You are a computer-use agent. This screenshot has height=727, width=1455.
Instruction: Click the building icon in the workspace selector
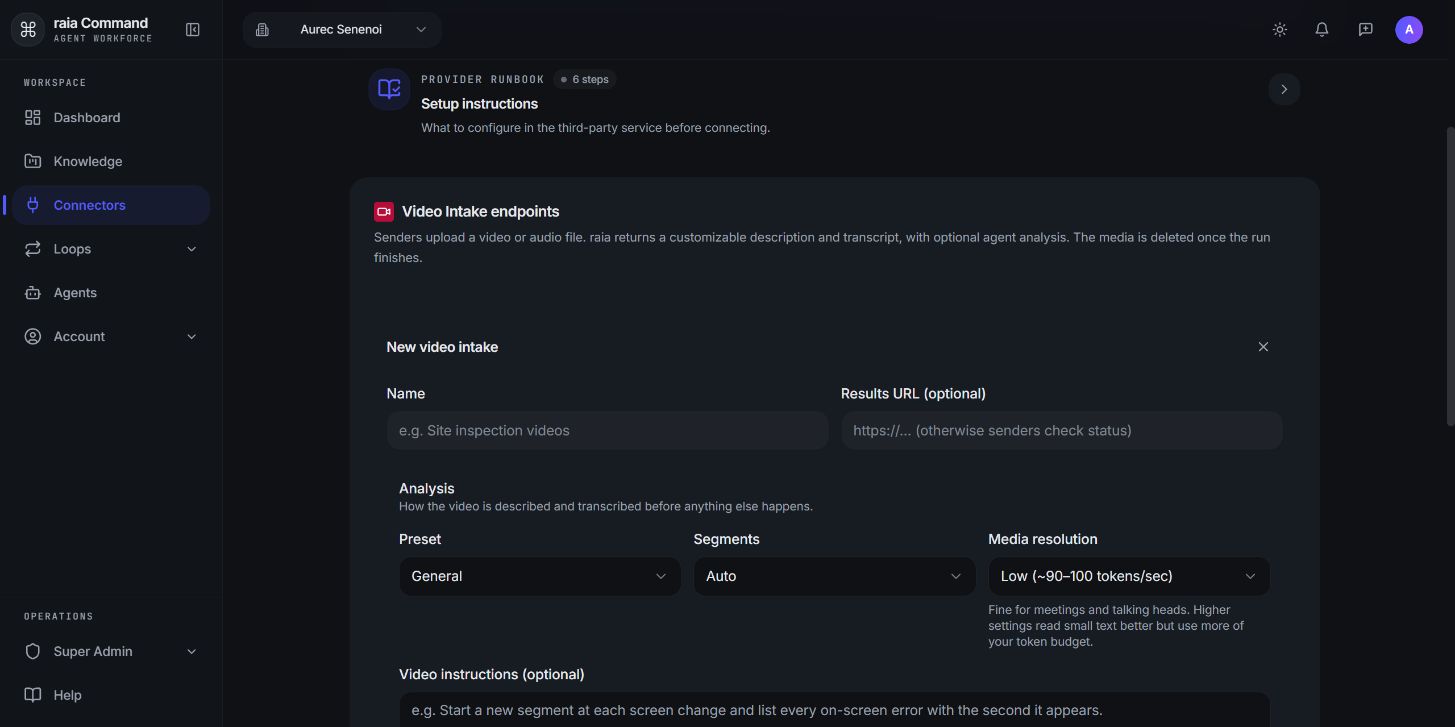coord(262,30)
